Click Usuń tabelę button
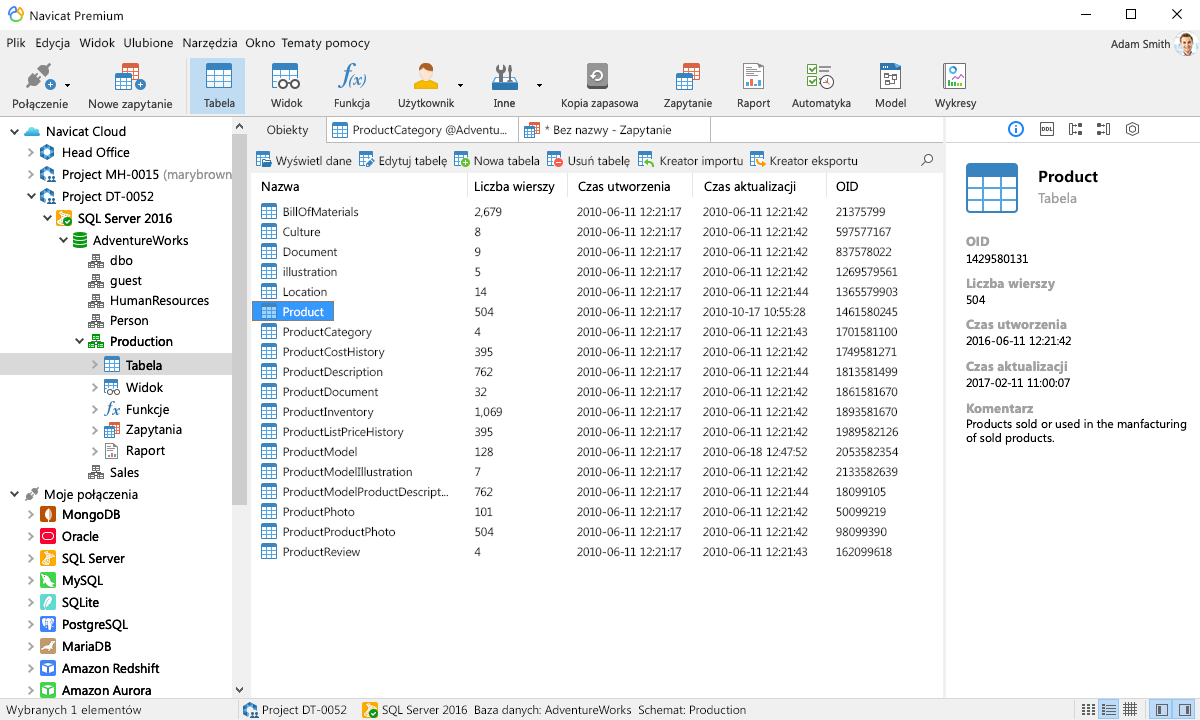The width and height of the screenshot is (1200, 720). pyautogui.click(x=589, y=160)
